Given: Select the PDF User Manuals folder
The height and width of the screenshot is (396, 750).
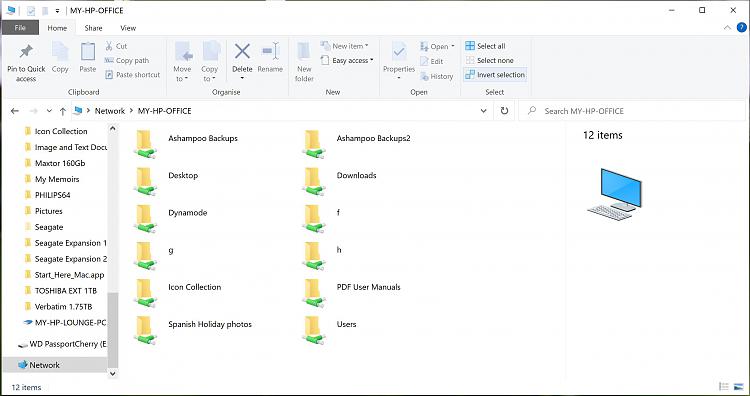Looking at the screenshot, I should pos(352,293).
